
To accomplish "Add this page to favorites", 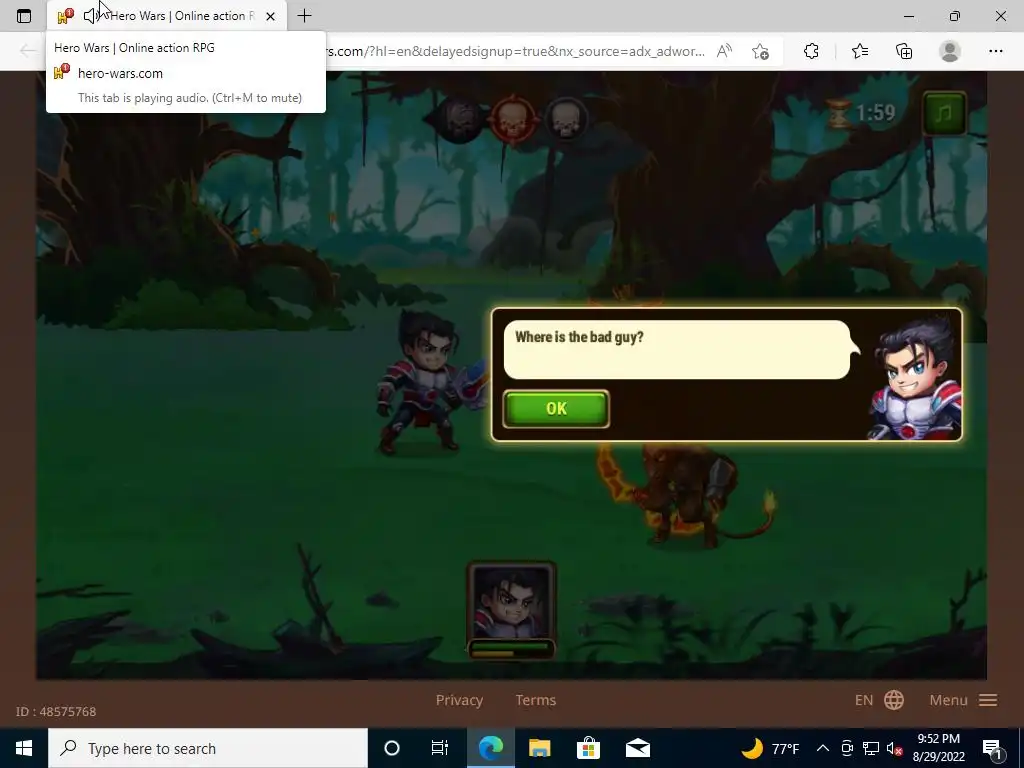I will (x=760, y=51).
